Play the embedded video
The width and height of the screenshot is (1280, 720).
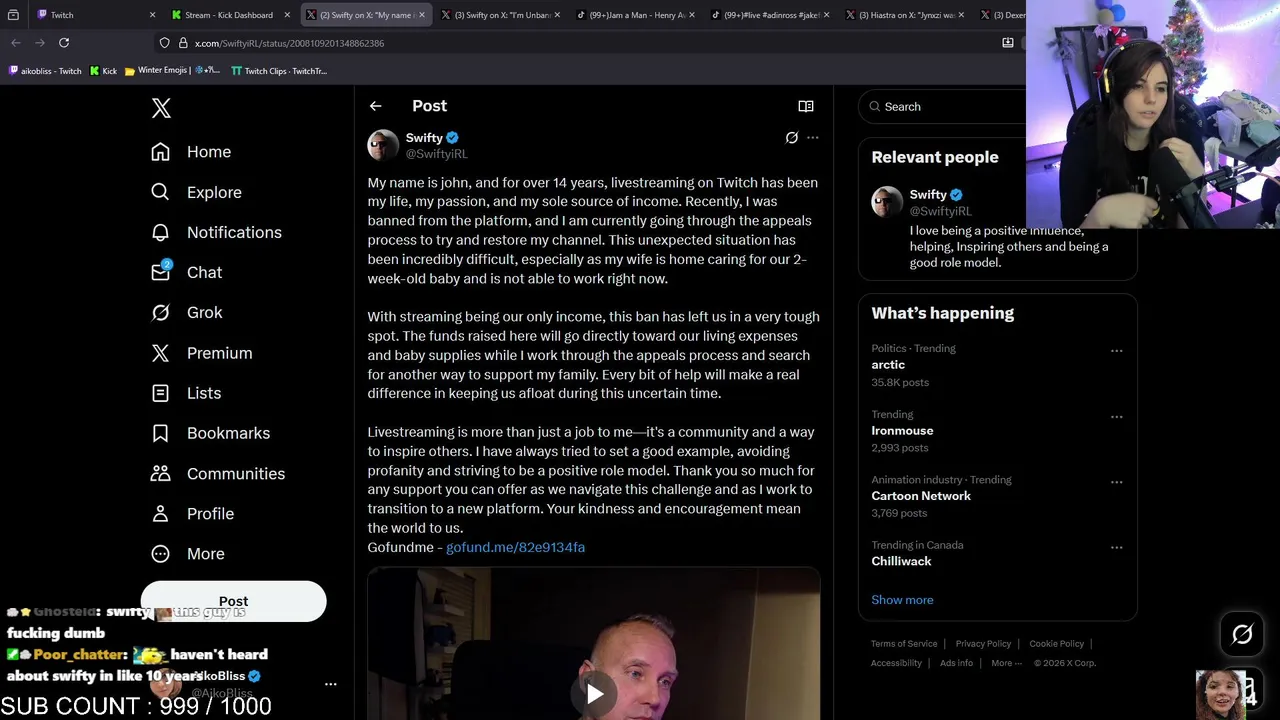(595, 693)
